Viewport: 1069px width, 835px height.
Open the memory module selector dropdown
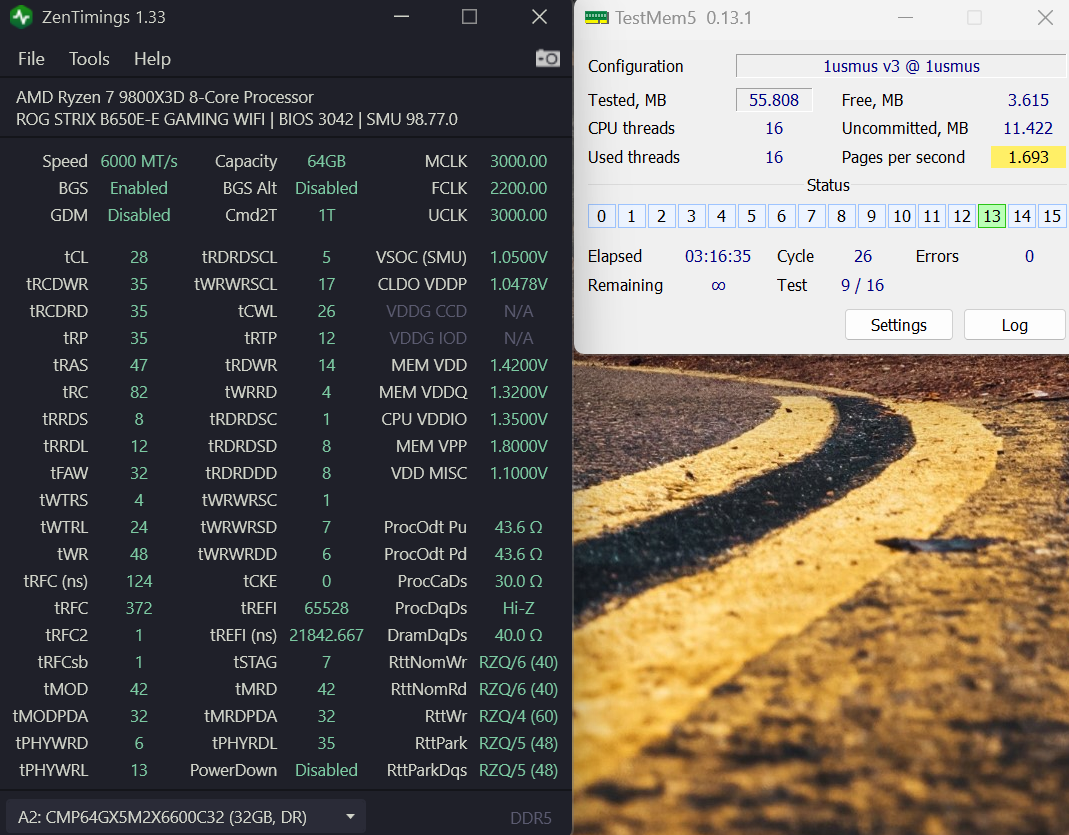pyautogui.click(x=186, y=817)
